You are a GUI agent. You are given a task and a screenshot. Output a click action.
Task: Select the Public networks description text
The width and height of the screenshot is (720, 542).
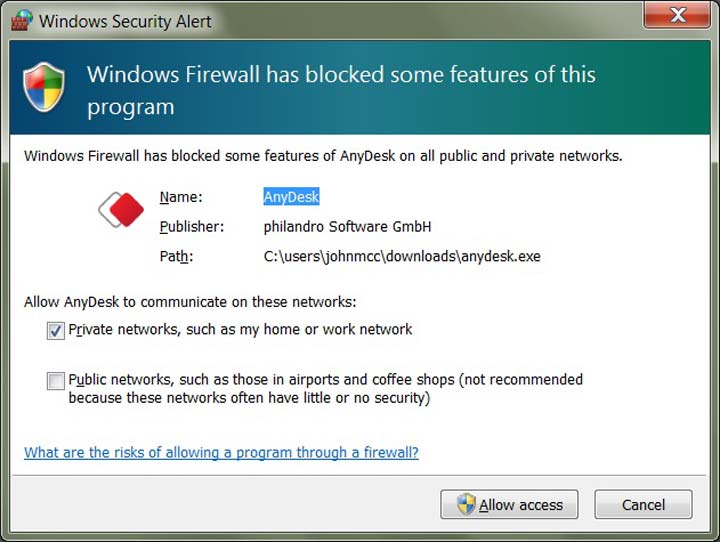coord(325,389)
